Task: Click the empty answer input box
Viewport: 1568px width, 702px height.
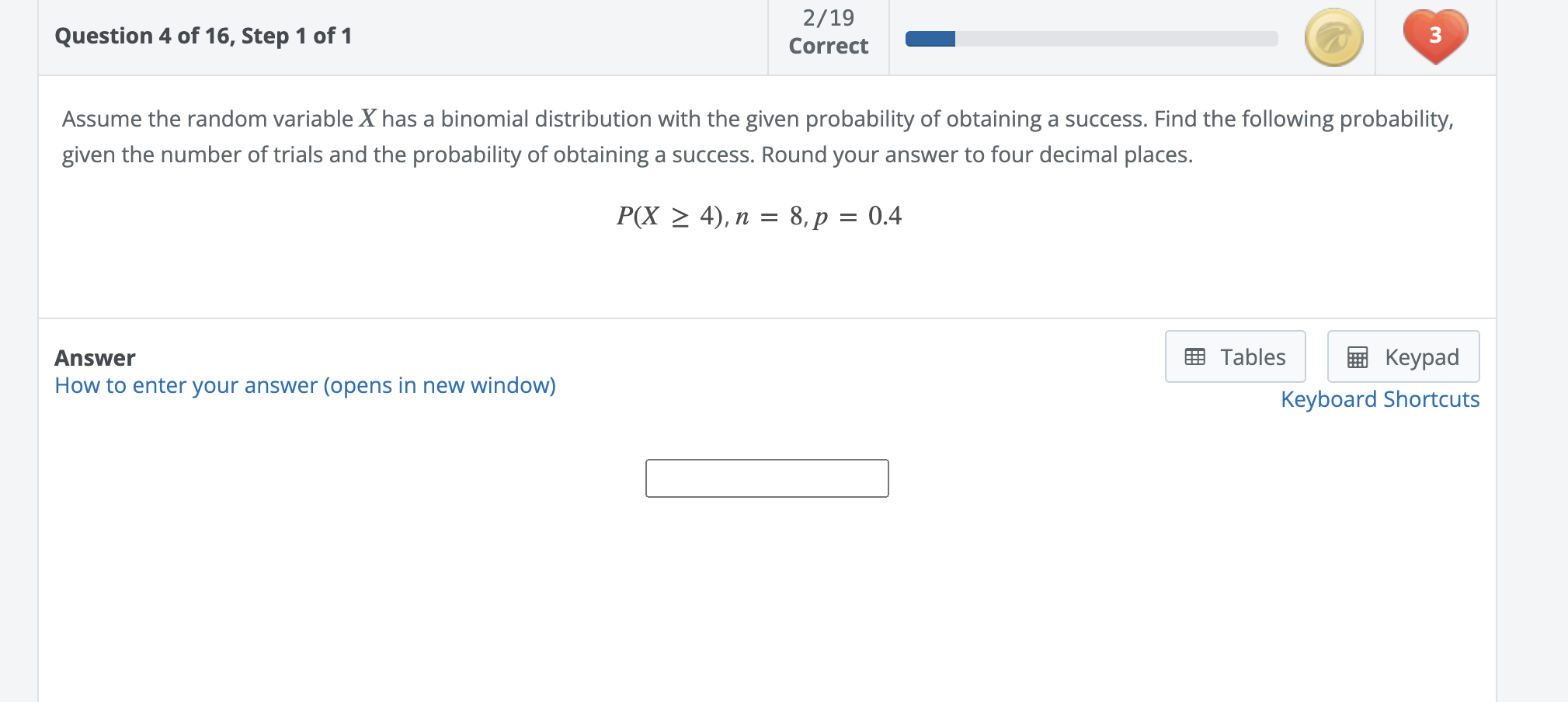Action: (x=767, y=478)
